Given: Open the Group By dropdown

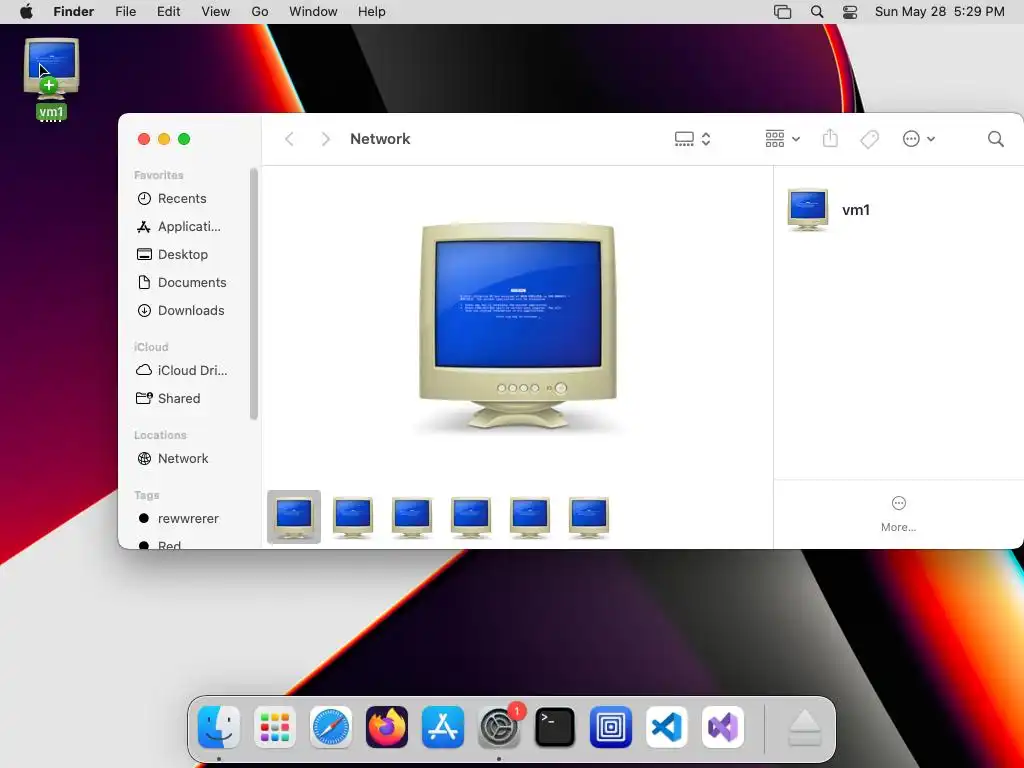Looking at the screenshot, I should [782, 139].
